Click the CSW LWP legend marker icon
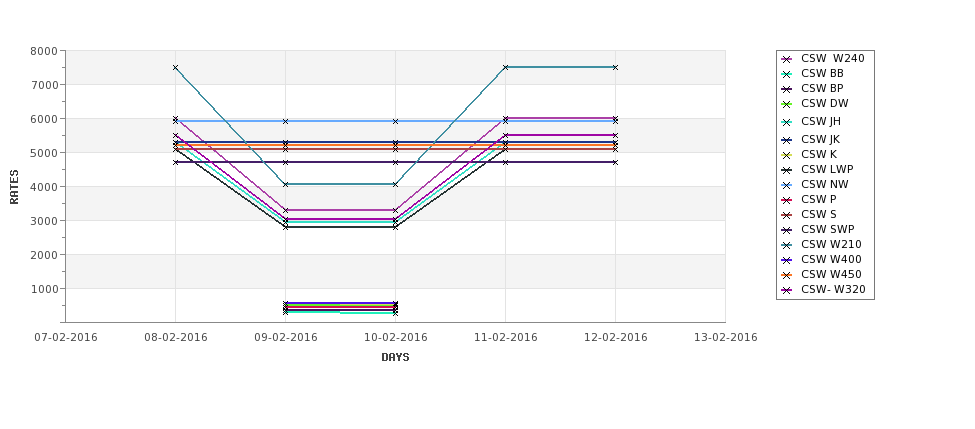The image size is (975, 429). [x=787, y=170]
